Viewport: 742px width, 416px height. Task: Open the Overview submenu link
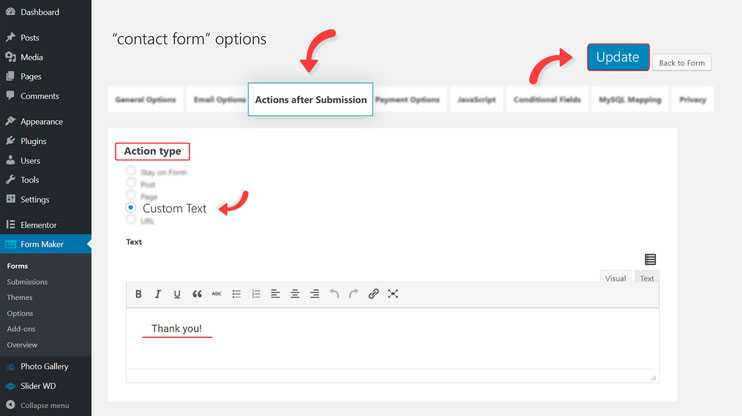point(22,345)
